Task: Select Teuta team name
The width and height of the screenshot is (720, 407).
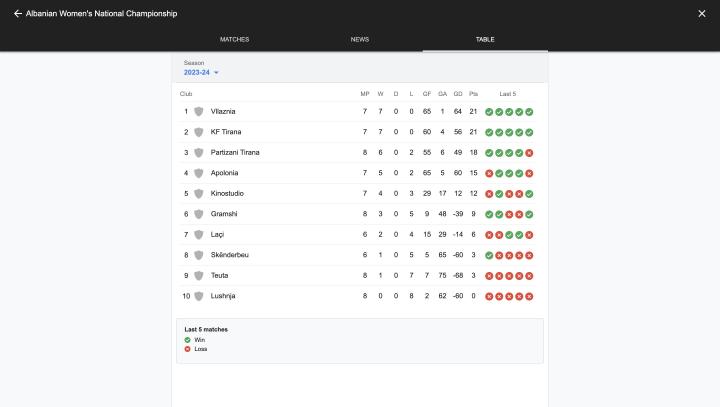Action: click(219, 276)
